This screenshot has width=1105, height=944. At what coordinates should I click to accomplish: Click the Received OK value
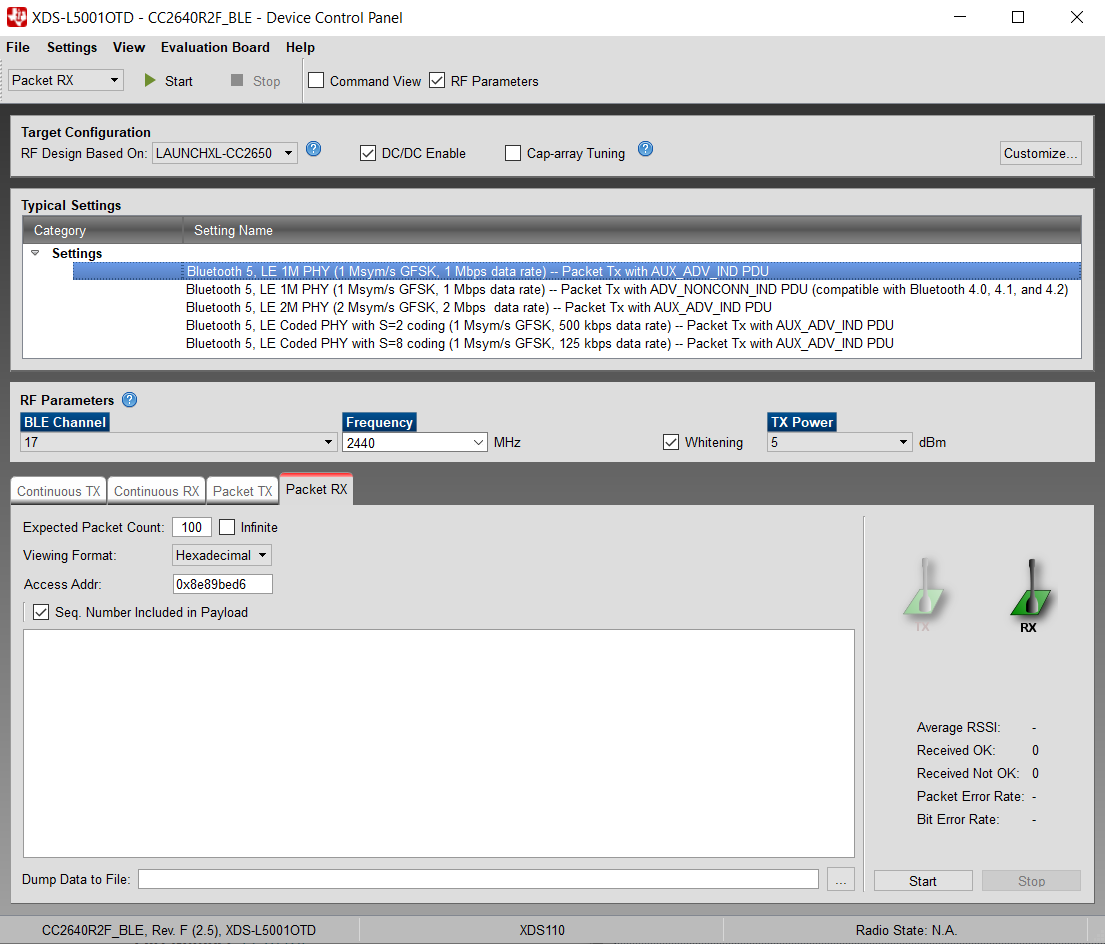coord(1035,750)
